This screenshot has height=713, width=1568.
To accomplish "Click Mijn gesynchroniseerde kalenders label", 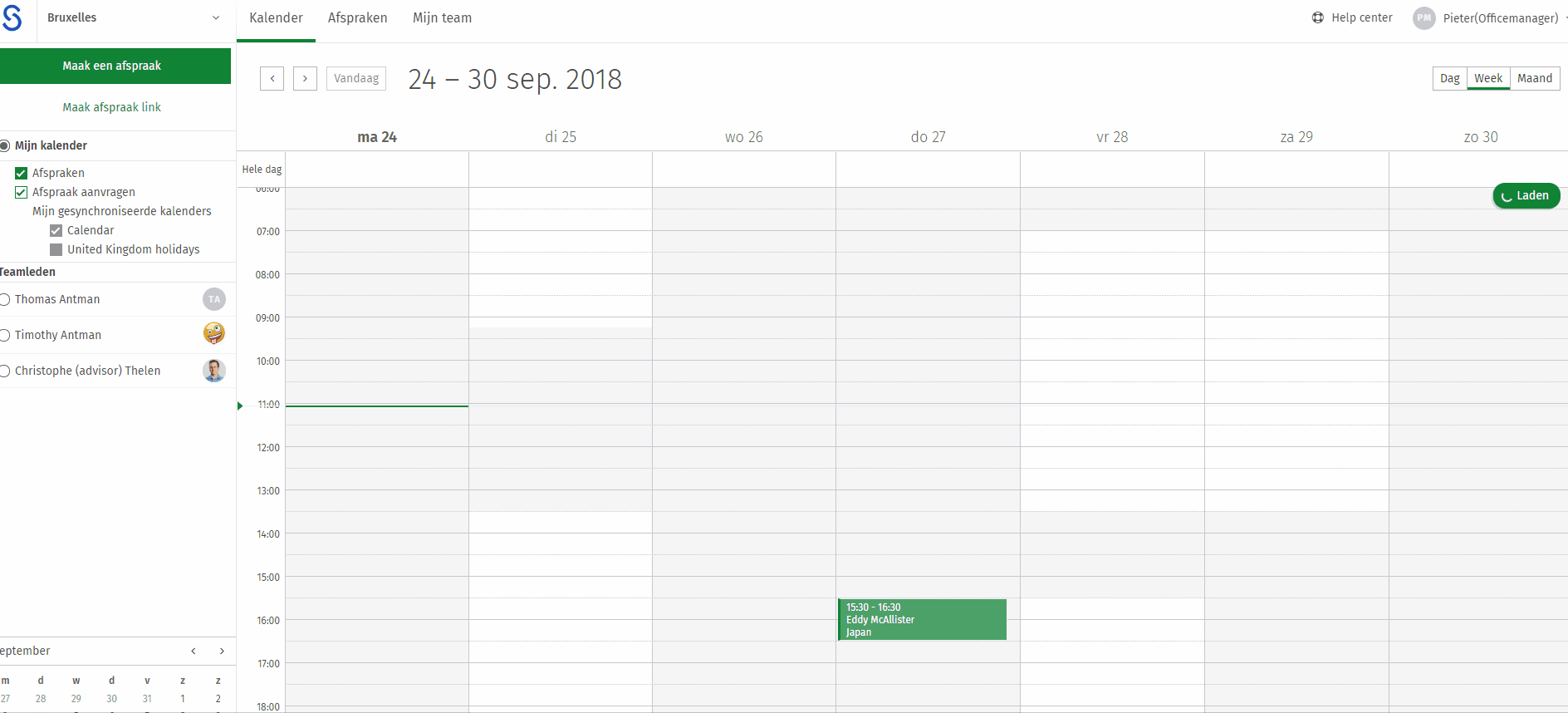I will [x=122, y=211].
